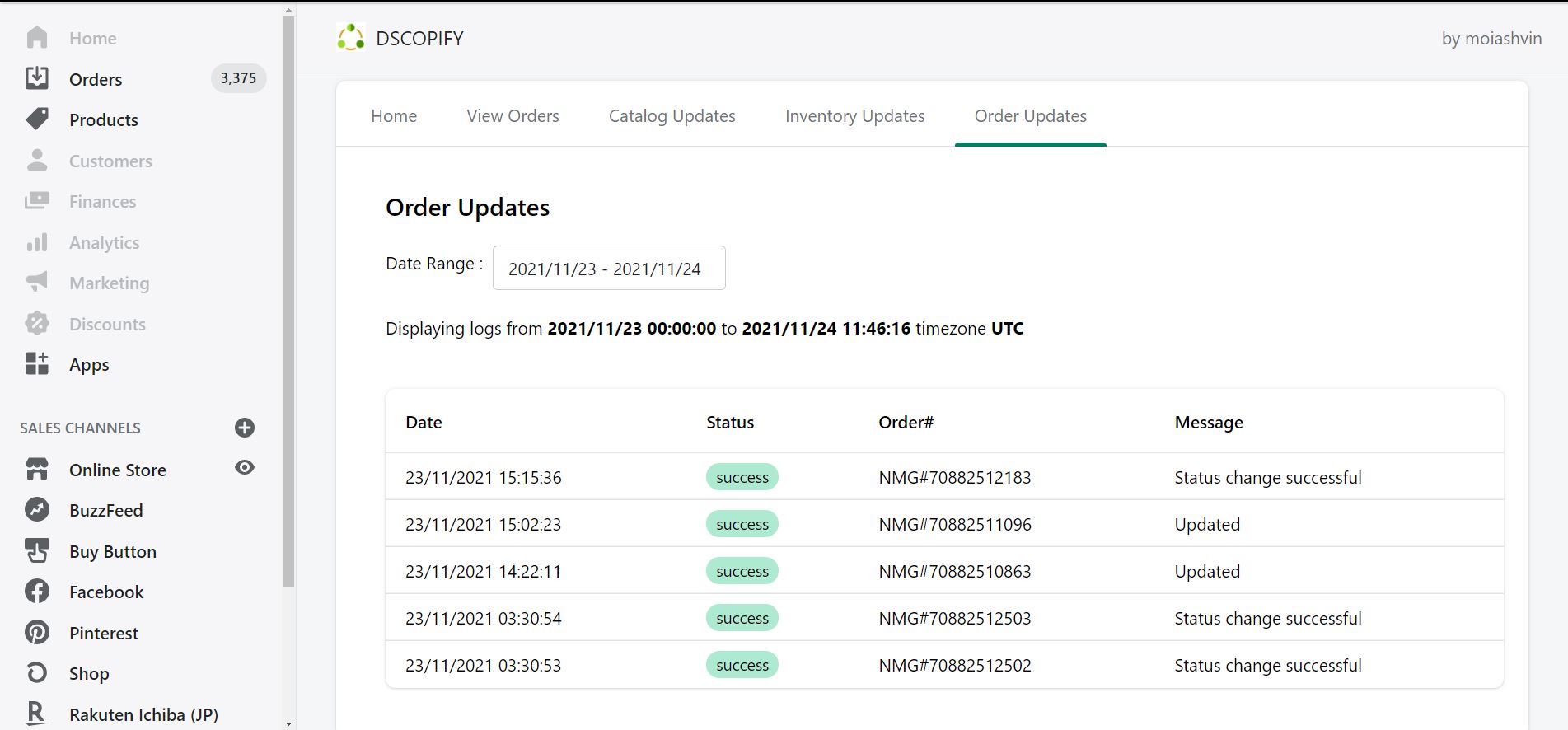The height and width of the screenshot is (730, 1568).
Task: Open the Shop sales channel
Action: tap(89, 673)
